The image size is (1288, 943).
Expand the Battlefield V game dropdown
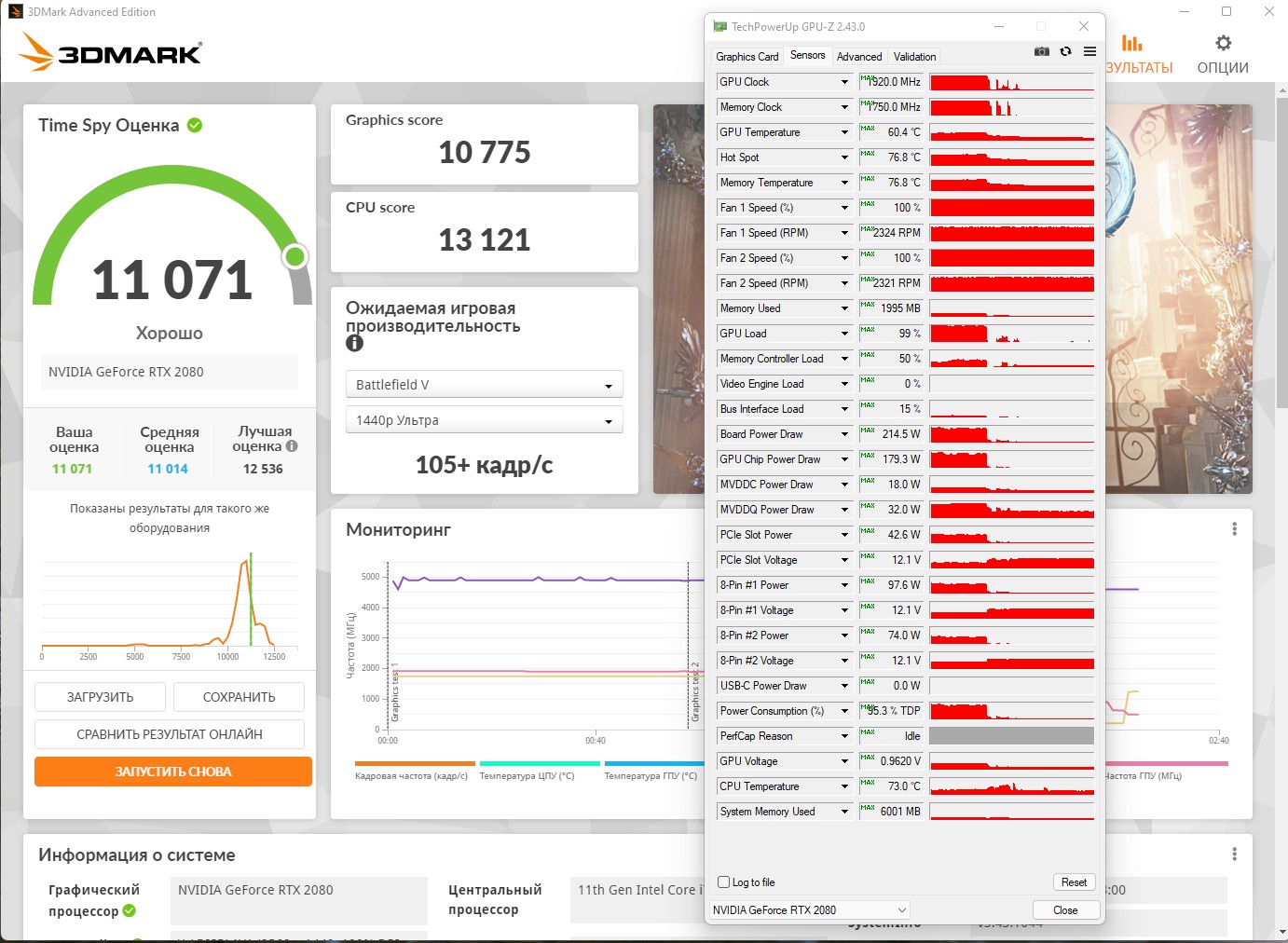pos(484,385)
